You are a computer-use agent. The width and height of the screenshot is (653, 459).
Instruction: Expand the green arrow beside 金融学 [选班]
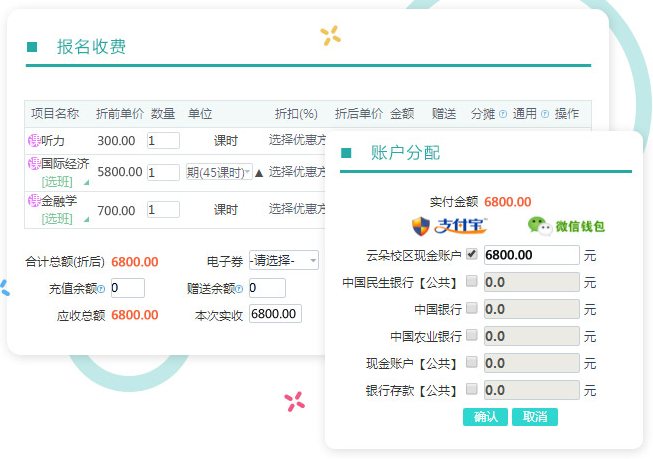(x=86, y=220)
